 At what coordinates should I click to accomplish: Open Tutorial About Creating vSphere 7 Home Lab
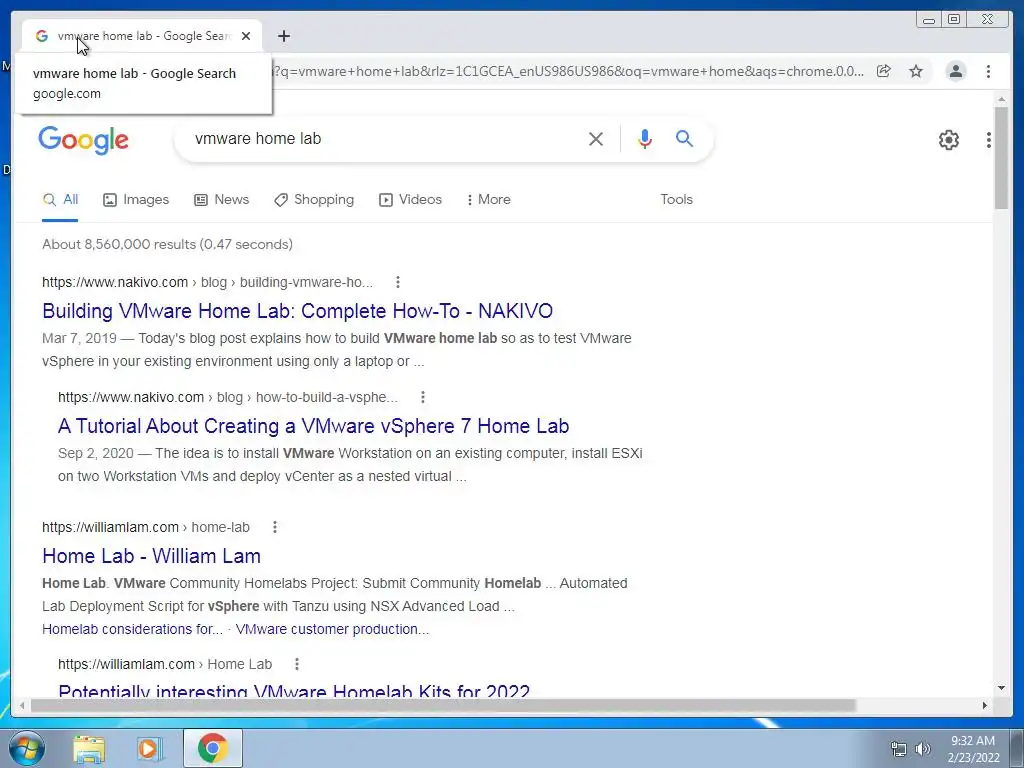313,426
